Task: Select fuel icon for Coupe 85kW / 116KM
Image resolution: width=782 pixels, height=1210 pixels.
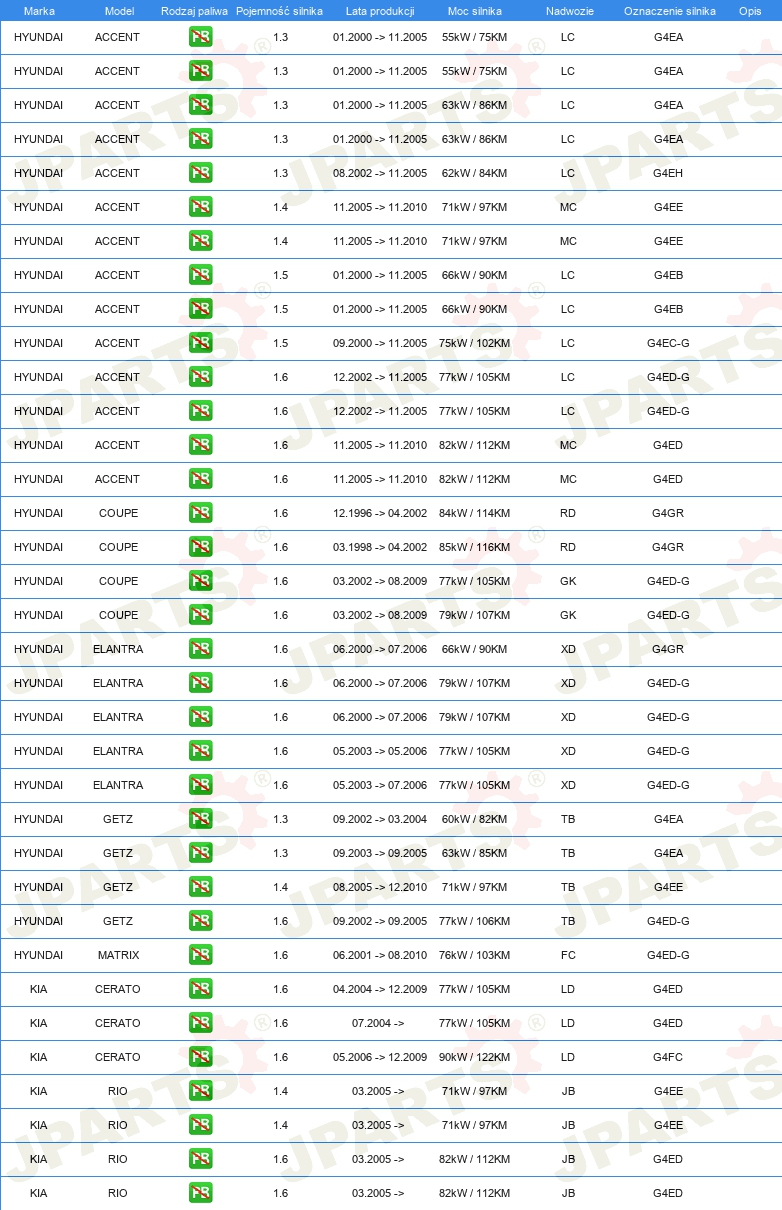Action: 200,547
